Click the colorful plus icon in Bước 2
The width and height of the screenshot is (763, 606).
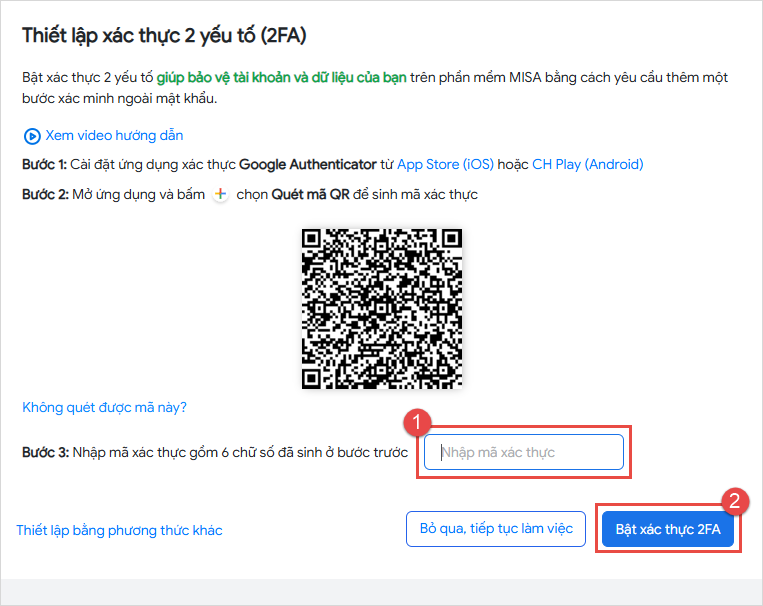pyautogui.click(x=222, y=194)
